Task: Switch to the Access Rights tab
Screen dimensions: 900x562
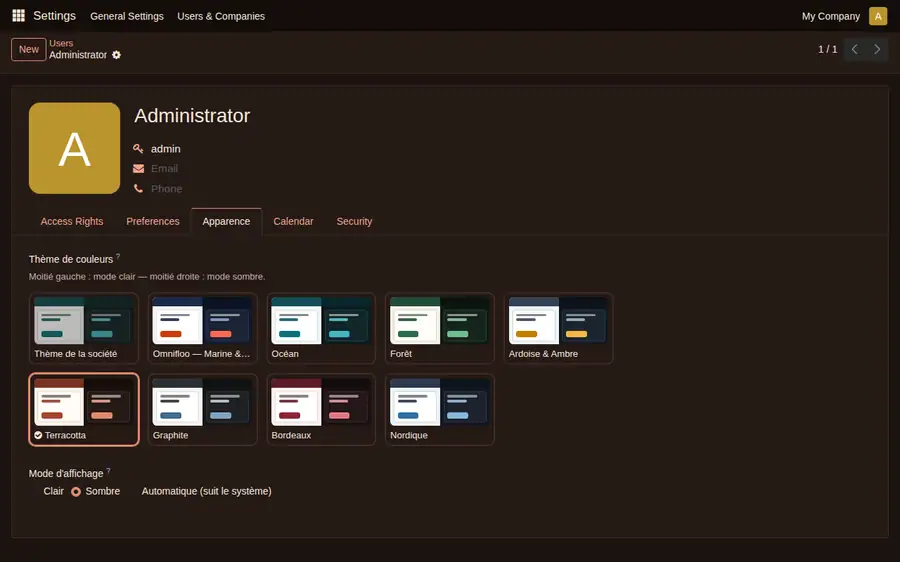Action: click(x=72, y=222)
